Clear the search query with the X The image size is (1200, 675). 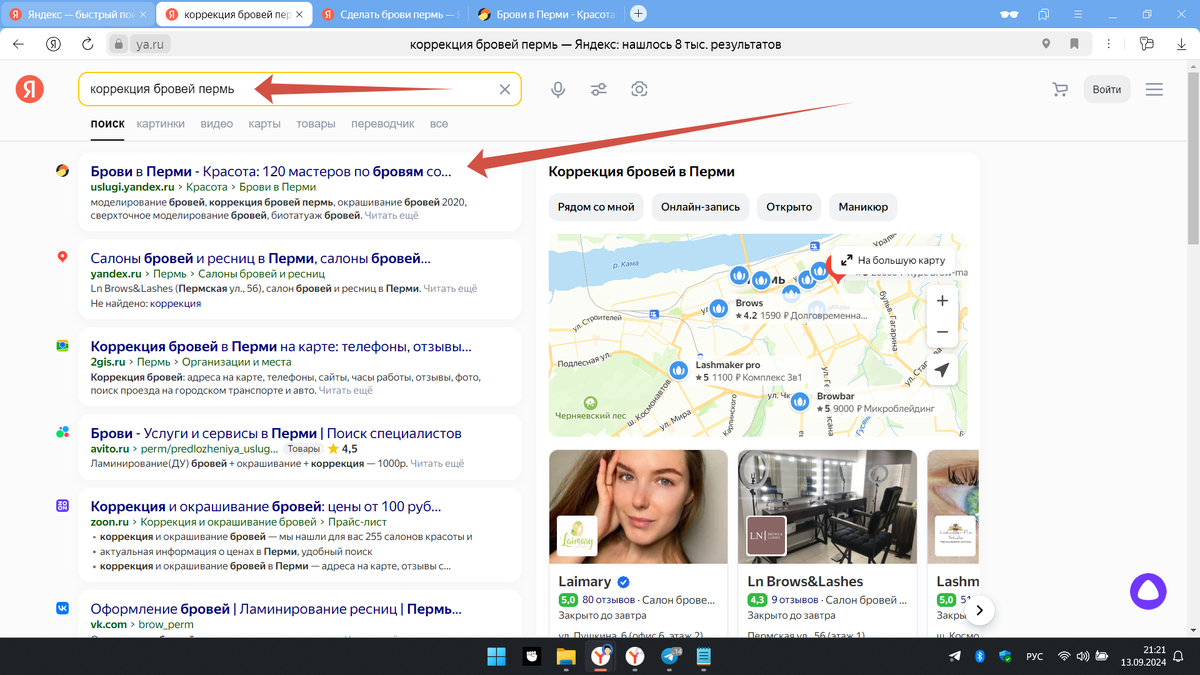click(x=505, y=89)
